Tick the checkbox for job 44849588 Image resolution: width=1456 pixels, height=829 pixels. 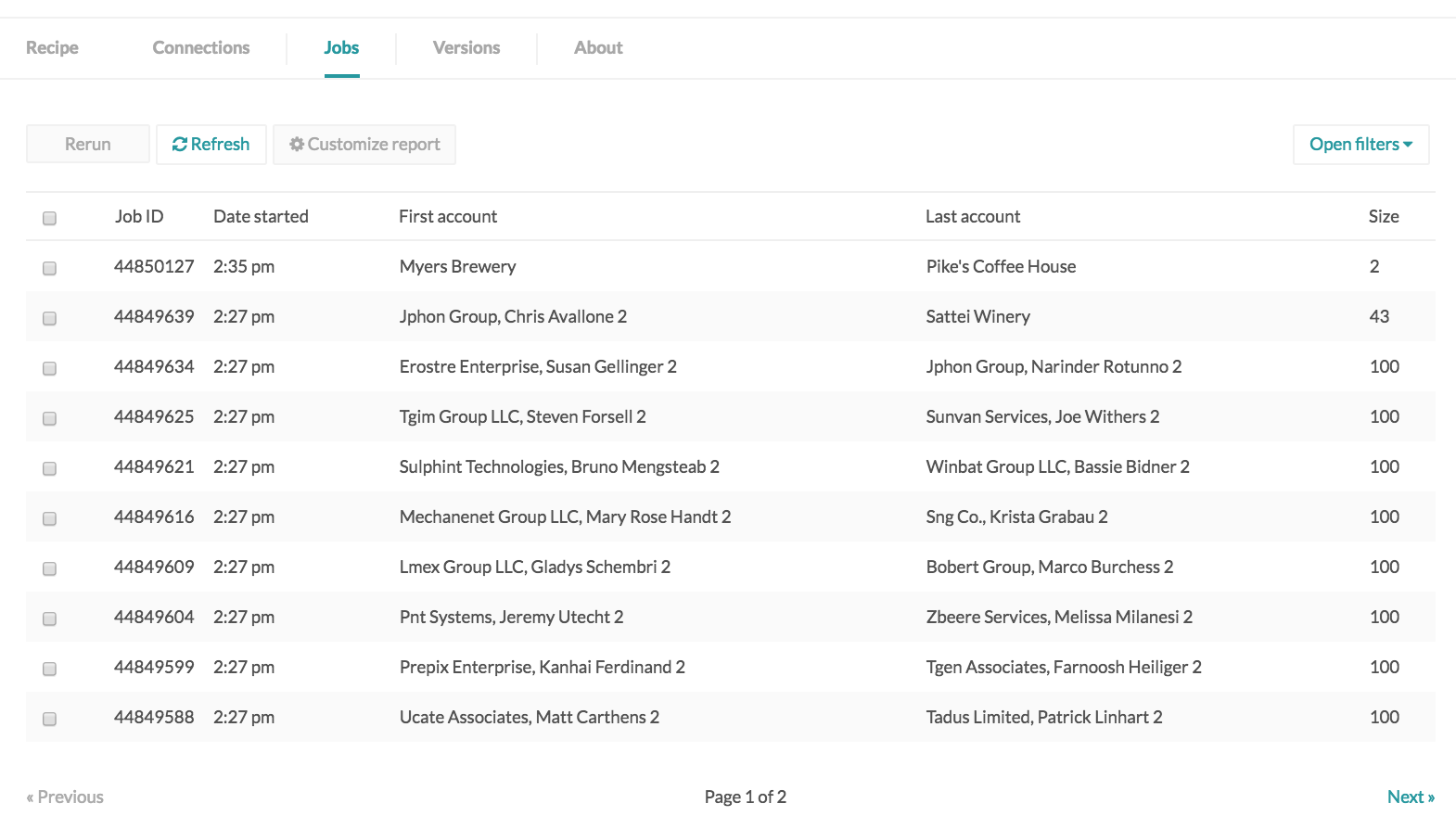[50, 719]
